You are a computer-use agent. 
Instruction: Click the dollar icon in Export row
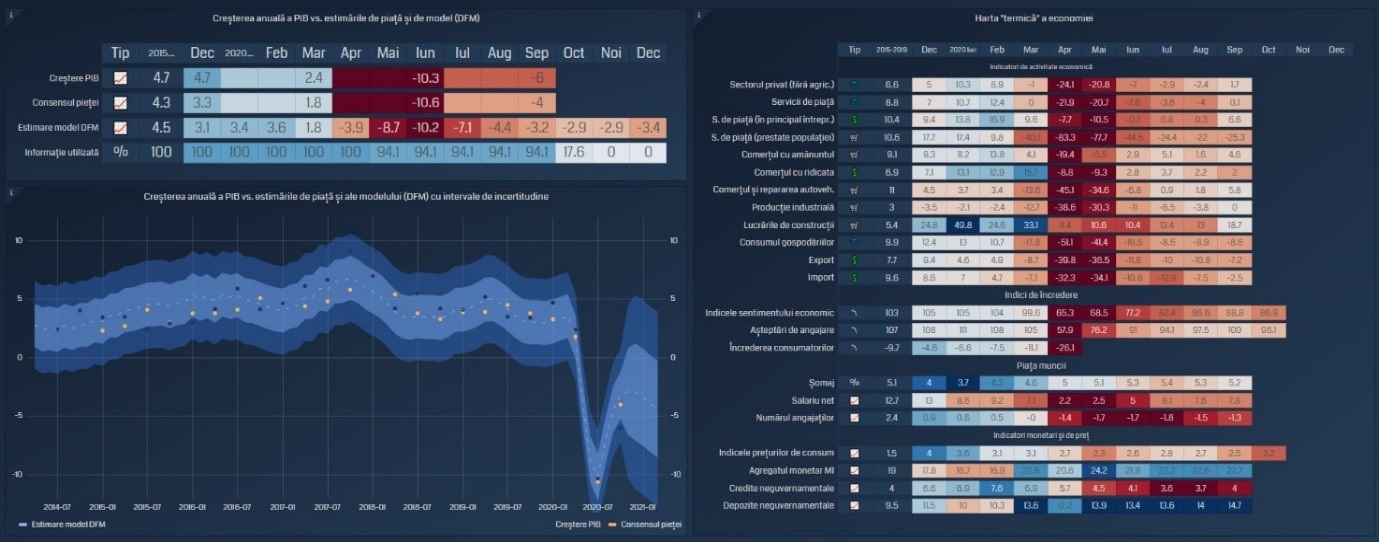click(854, 259)
